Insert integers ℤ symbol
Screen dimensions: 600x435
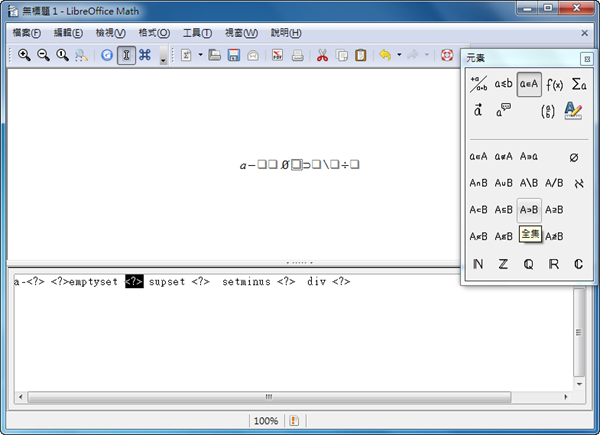click(x=503, y=264)
